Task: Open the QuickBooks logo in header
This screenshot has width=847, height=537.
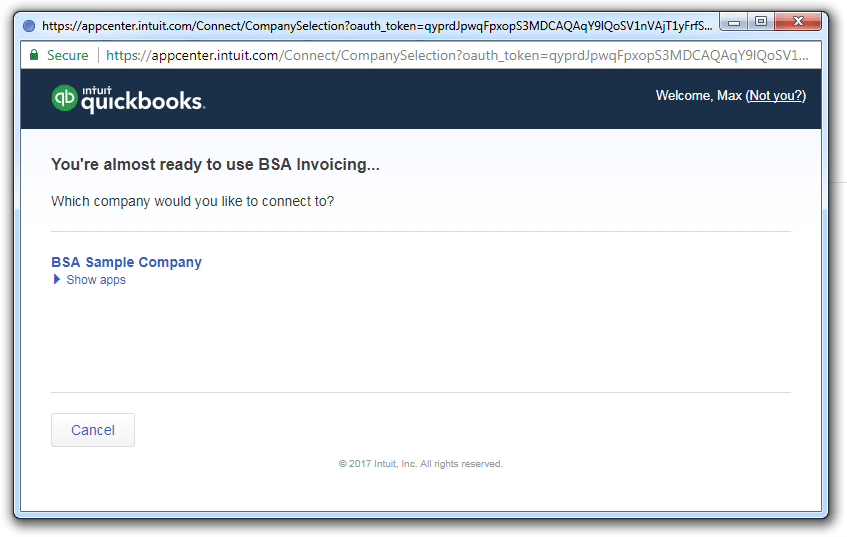Action: coord(128,98)
